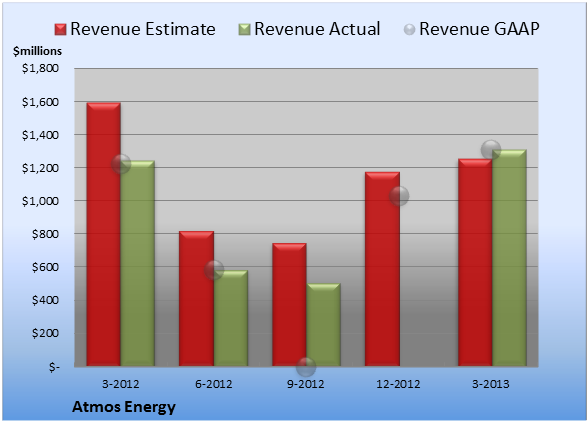Select the red estimate bar for 12-2012

(382, 269)
